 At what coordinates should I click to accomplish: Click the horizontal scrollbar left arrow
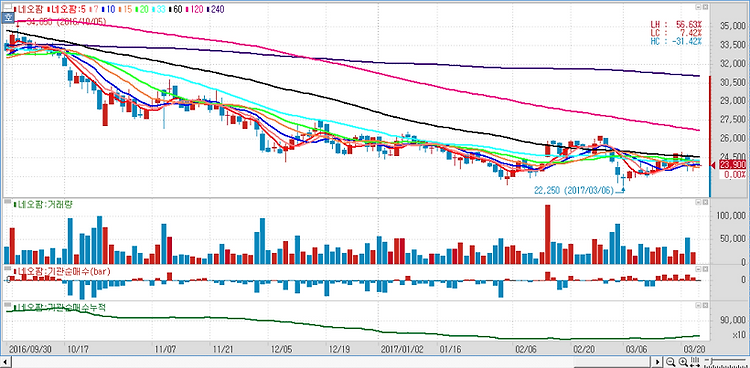(6, 362)
